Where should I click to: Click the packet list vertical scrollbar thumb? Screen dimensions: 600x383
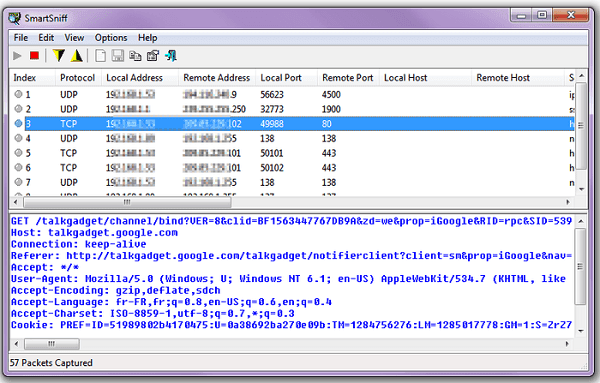(x=581, y=125)
